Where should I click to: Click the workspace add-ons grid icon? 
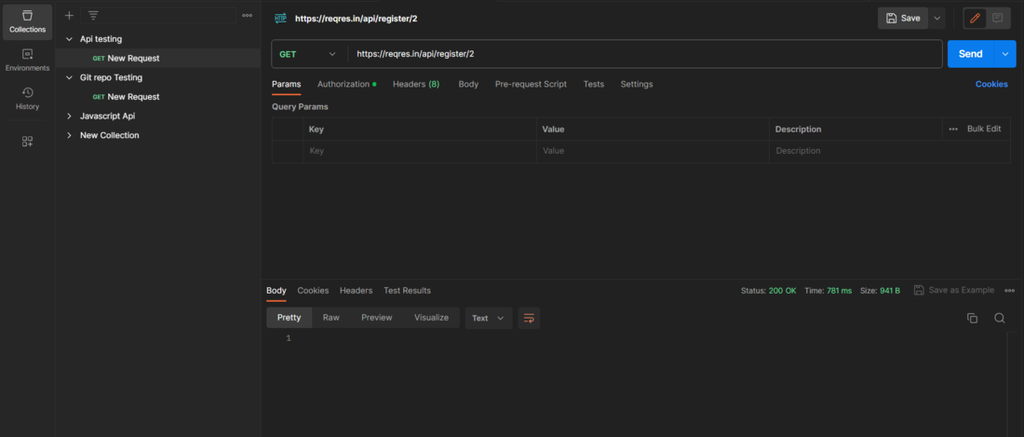click(27, 141)
